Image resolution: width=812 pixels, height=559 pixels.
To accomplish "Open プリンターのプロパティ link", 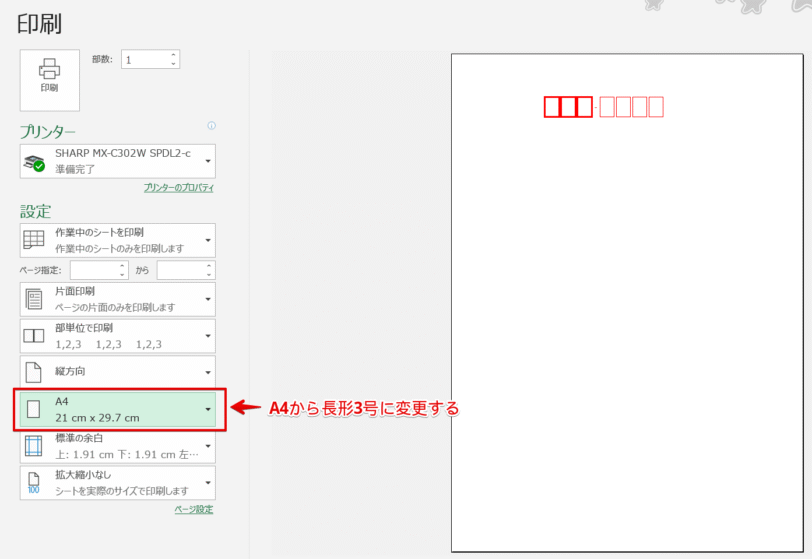I will 179,188.
